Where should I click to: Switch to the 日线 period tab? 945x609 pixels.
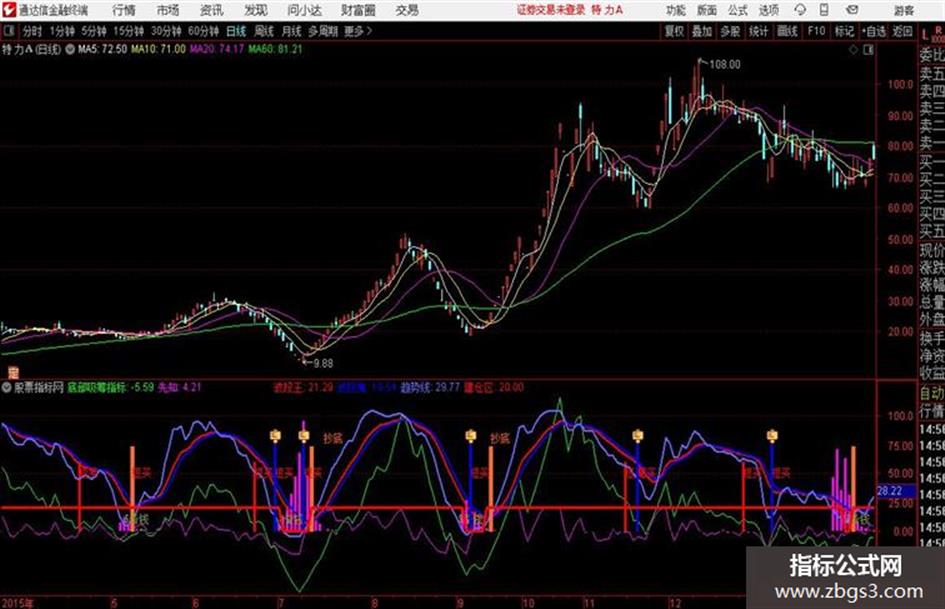[236, 31]
